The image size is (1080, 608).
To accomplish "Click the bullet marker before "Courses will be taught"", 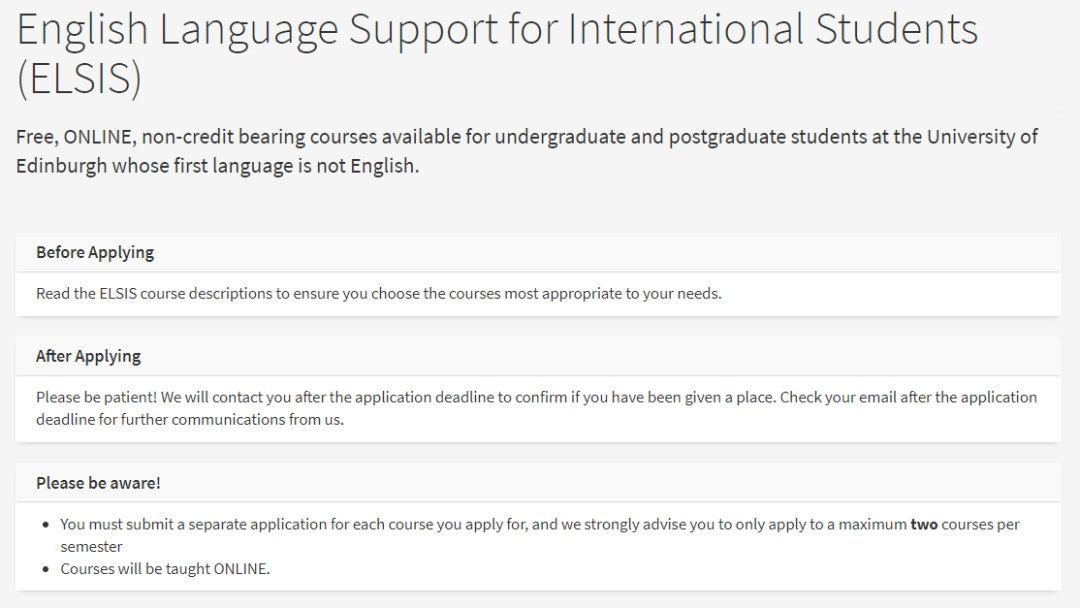I will [x=47, y=569].
